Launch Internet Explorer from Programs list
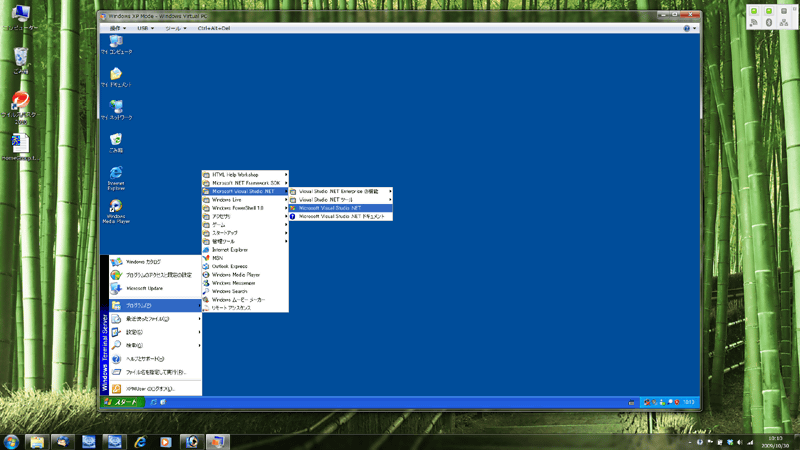The width and height of the screenshot is (800, 450). tap(245, 249)
